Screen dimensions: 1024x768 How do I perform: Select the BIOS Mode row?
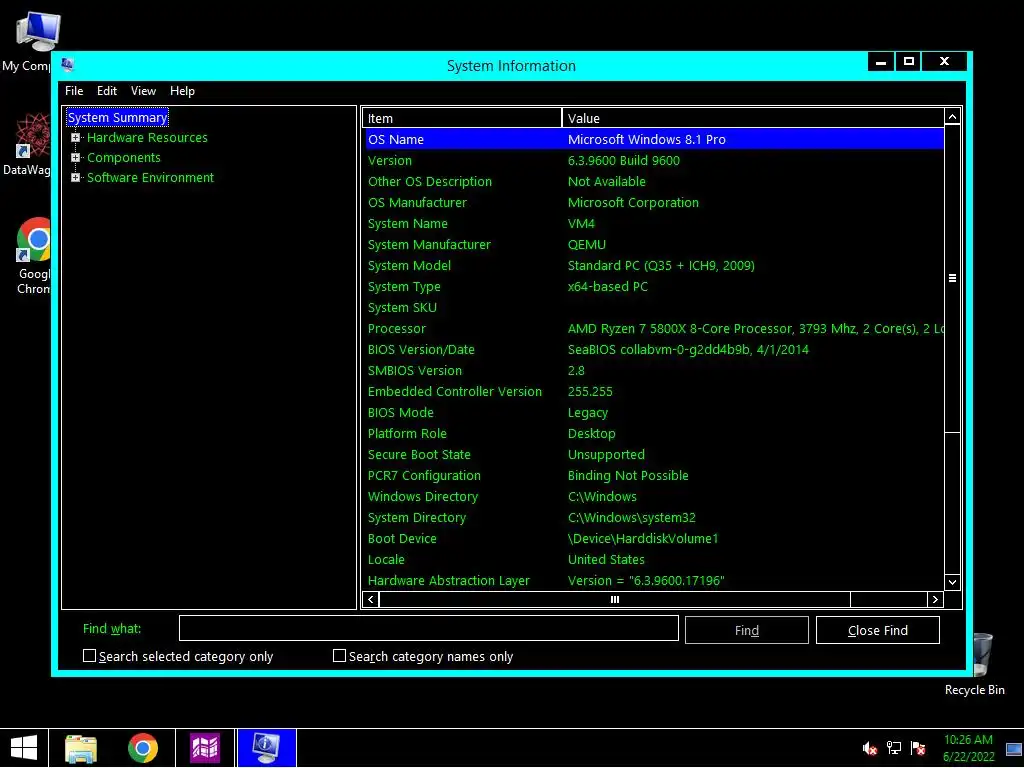coord(654,413)
